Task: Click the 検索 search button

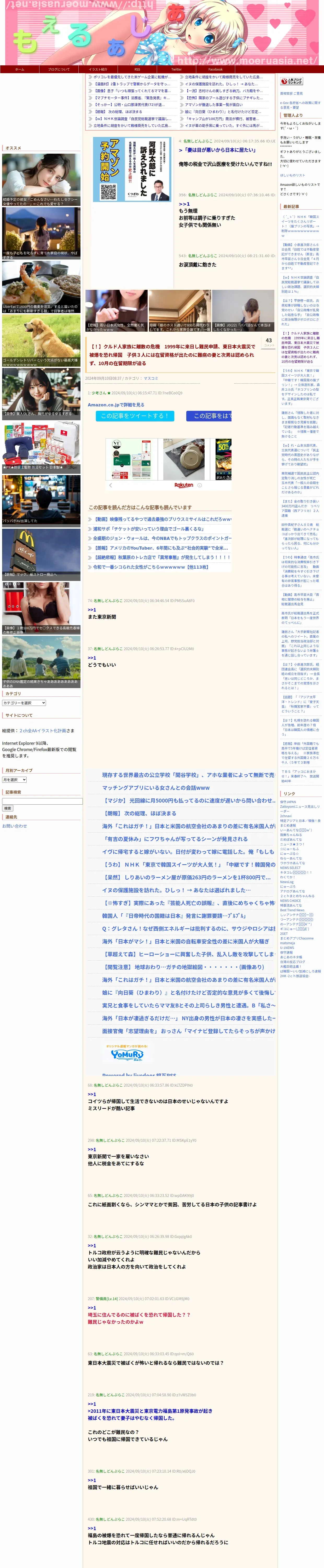Action: point(8,808)
